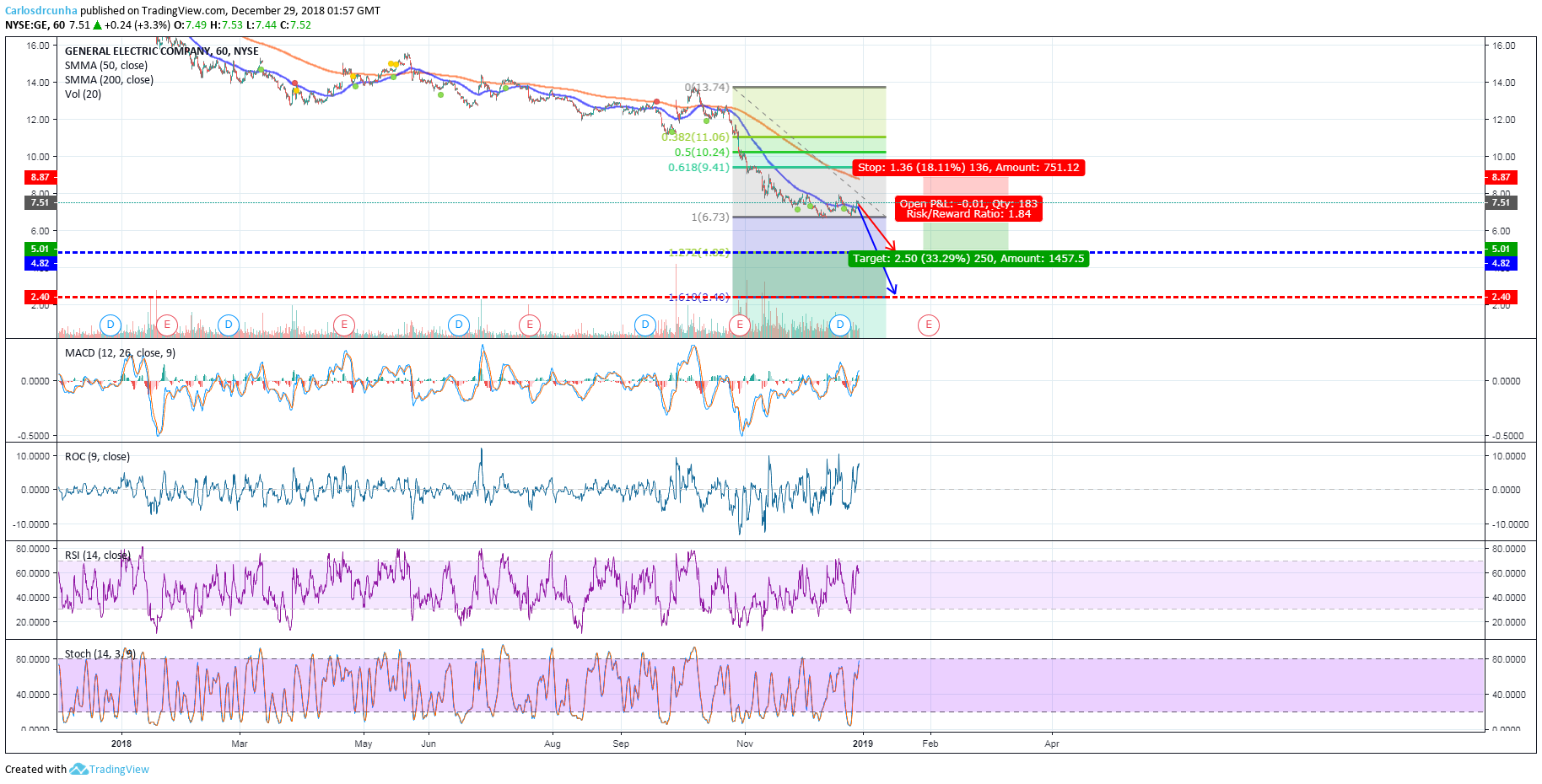Image resolution: width=1542 pixels, height=784 pixels.
Task: Click the red 8.87 tag on left axis
Action: 40,178
